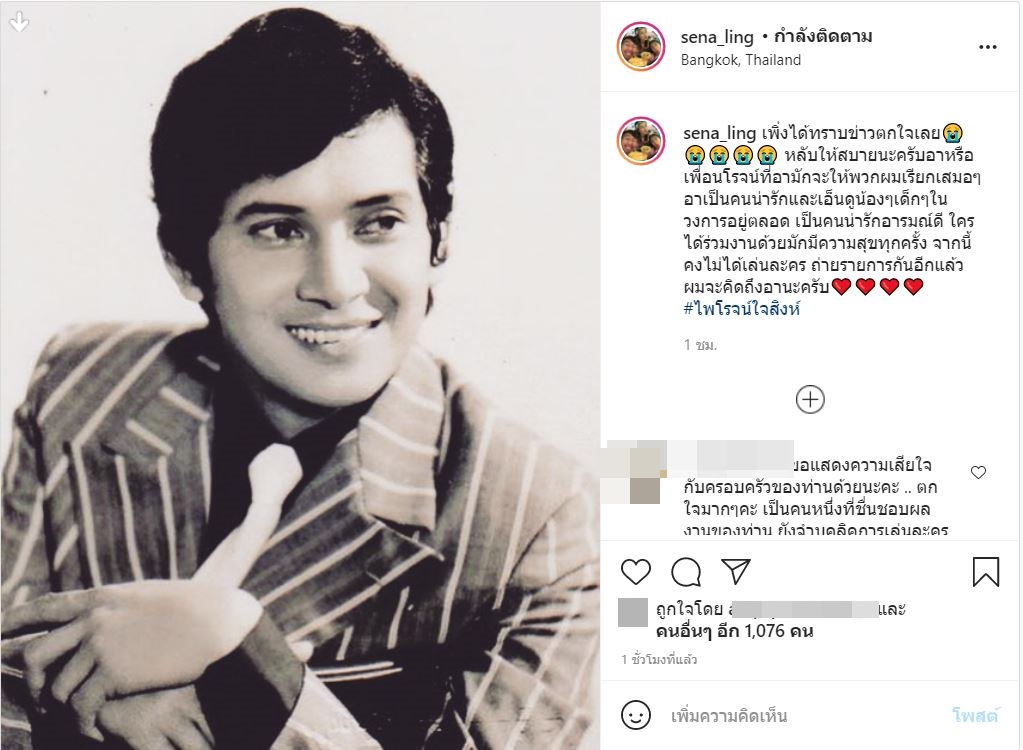
Task: Open sena_ling username in header
Action: (x=717, y=37)
